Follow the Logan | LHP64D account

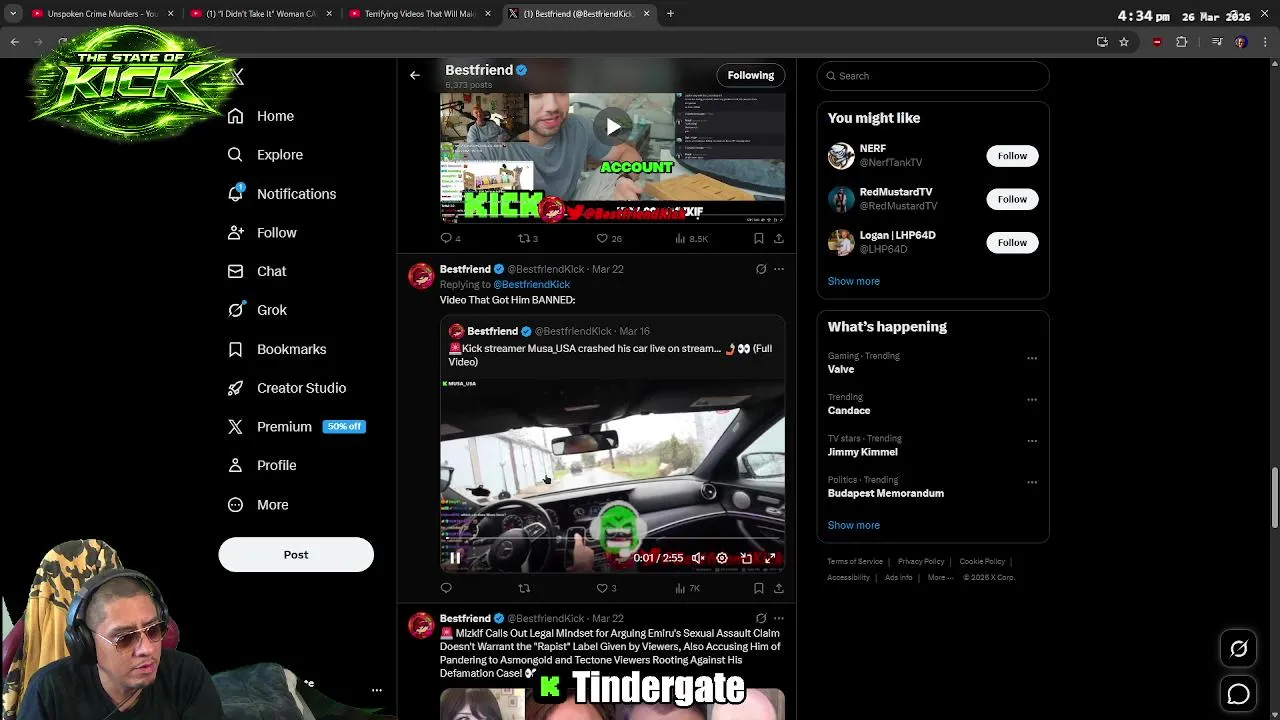[1012, 242]
